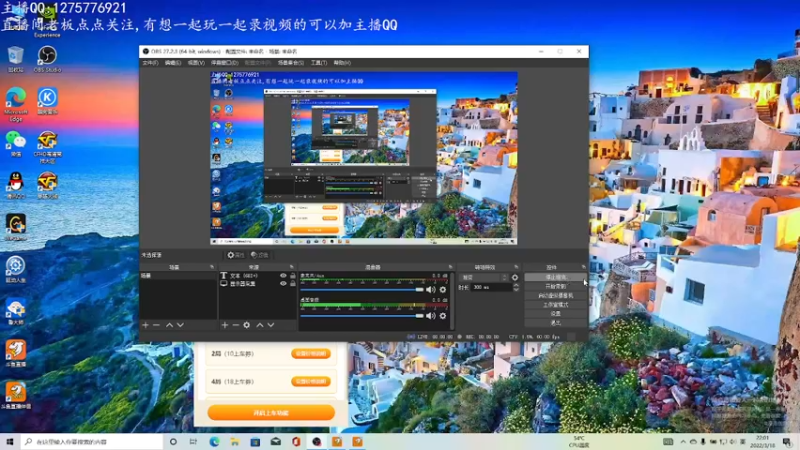The height and width of the screenshot is (450, 800).
Task: Open the Recycle Bin desktop icon
Action: click(16, 59)
